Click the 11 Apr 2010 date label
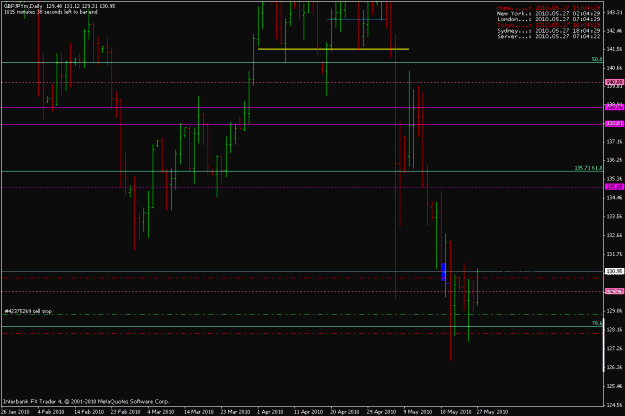 [x=309, y=412]
